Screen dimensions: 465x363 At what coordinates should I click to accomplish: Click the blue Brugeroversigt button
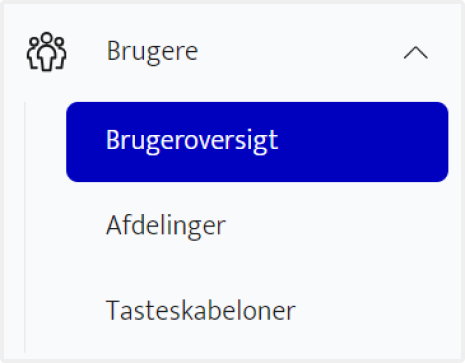[x=257, y=142]
